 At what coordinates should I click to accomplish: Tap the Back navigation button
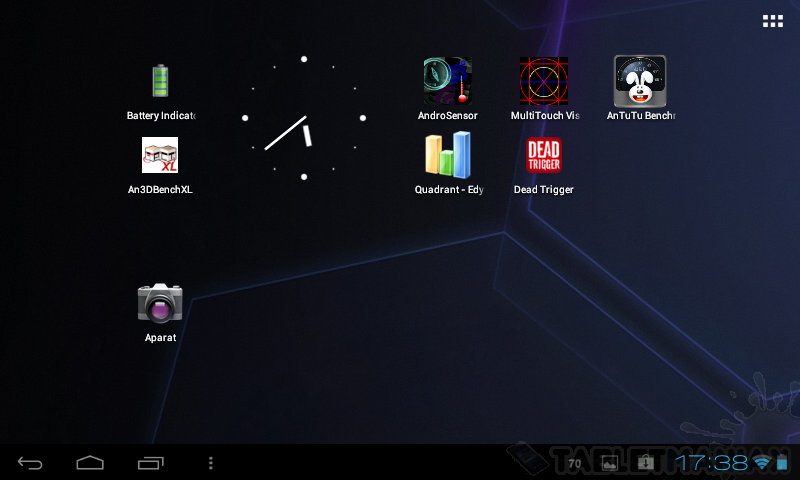pyautogui.click(x=30, y=463)
